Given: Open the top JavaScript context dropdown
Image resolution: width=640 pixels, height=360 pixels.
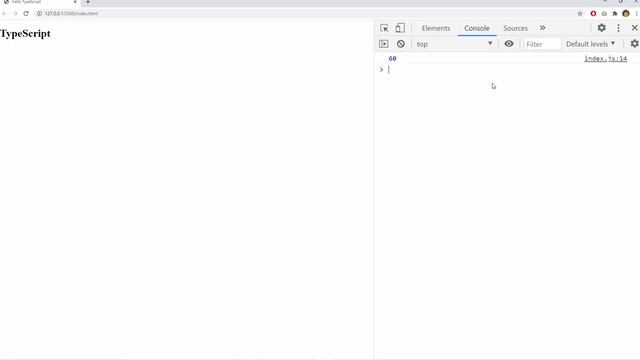Looking at the screenshot, I should (454, 44).
